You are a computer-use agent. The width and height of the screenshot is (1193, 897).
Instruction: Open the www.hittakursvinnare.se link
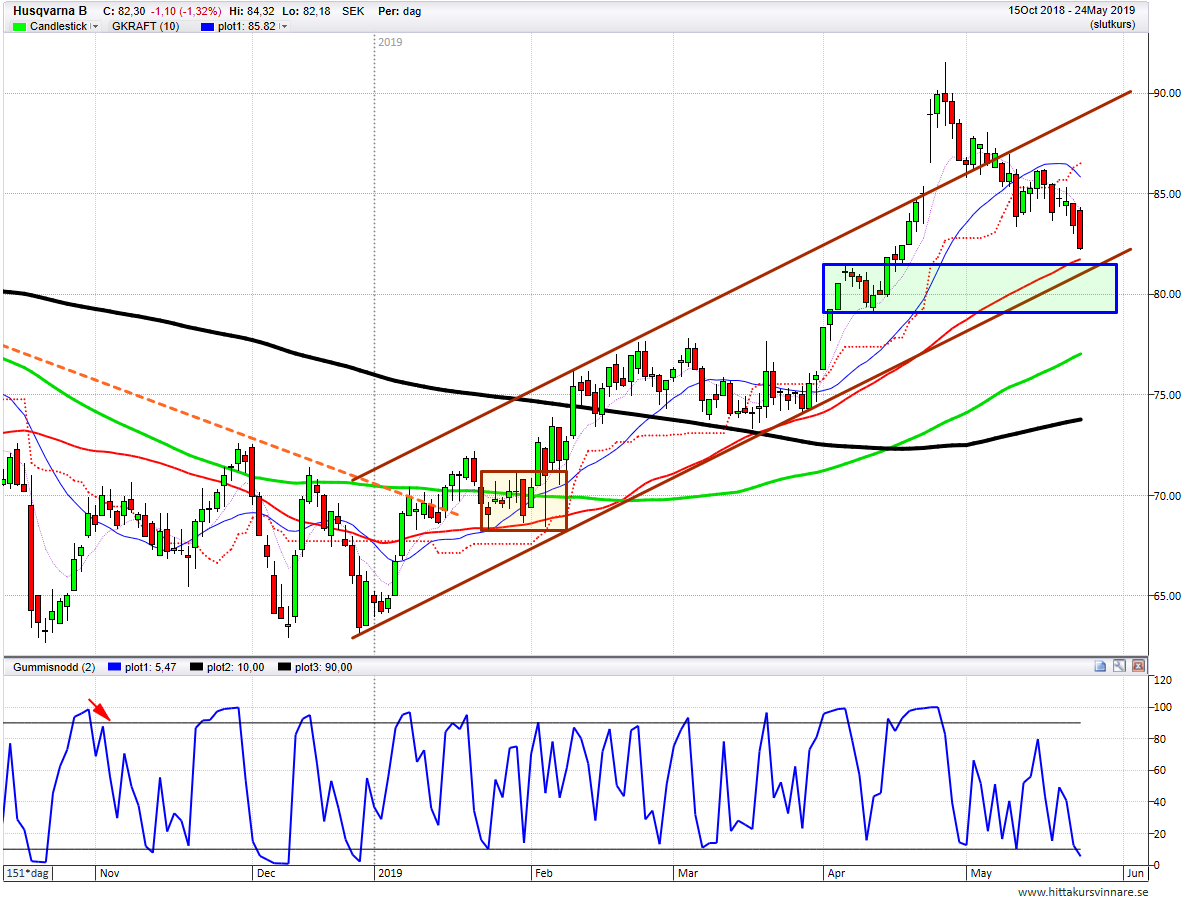pos(1083,891)
